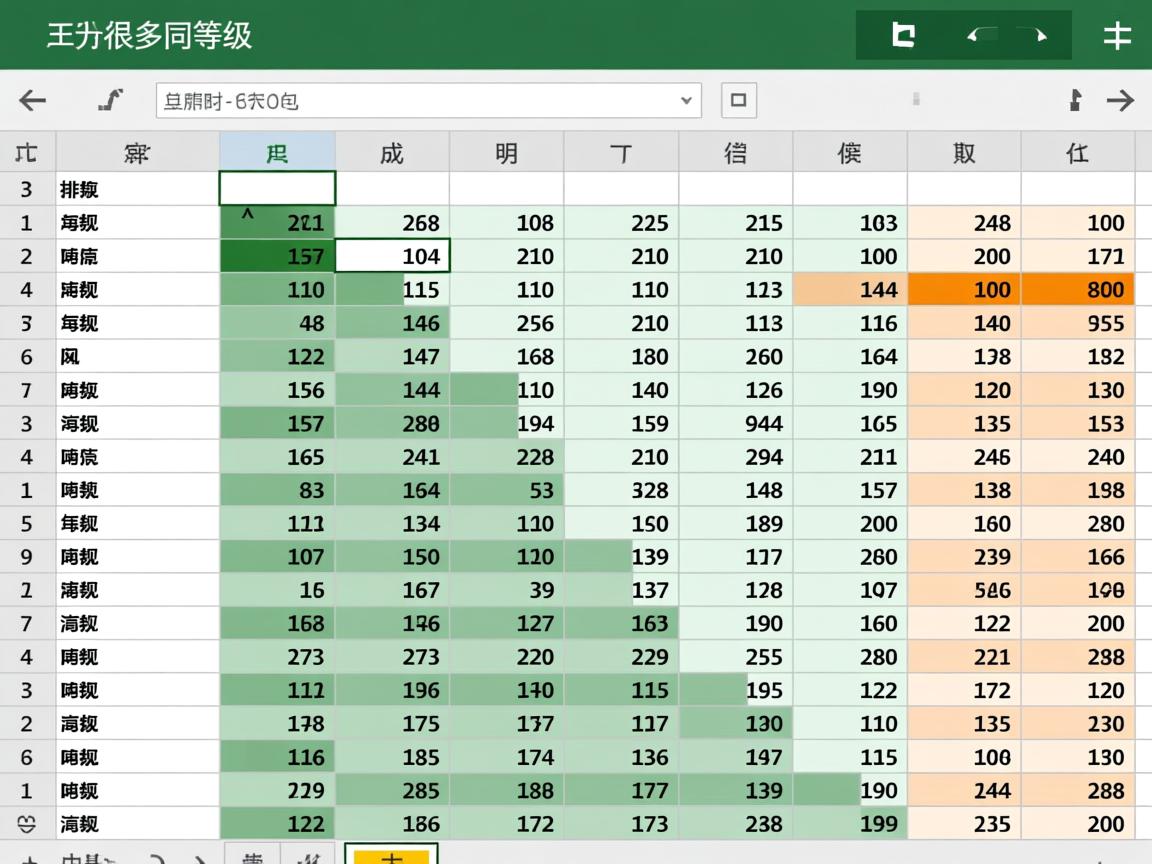Open the name box dropdown arrow
Viewport: 1152px width, 864px height.
click(686, 100)
